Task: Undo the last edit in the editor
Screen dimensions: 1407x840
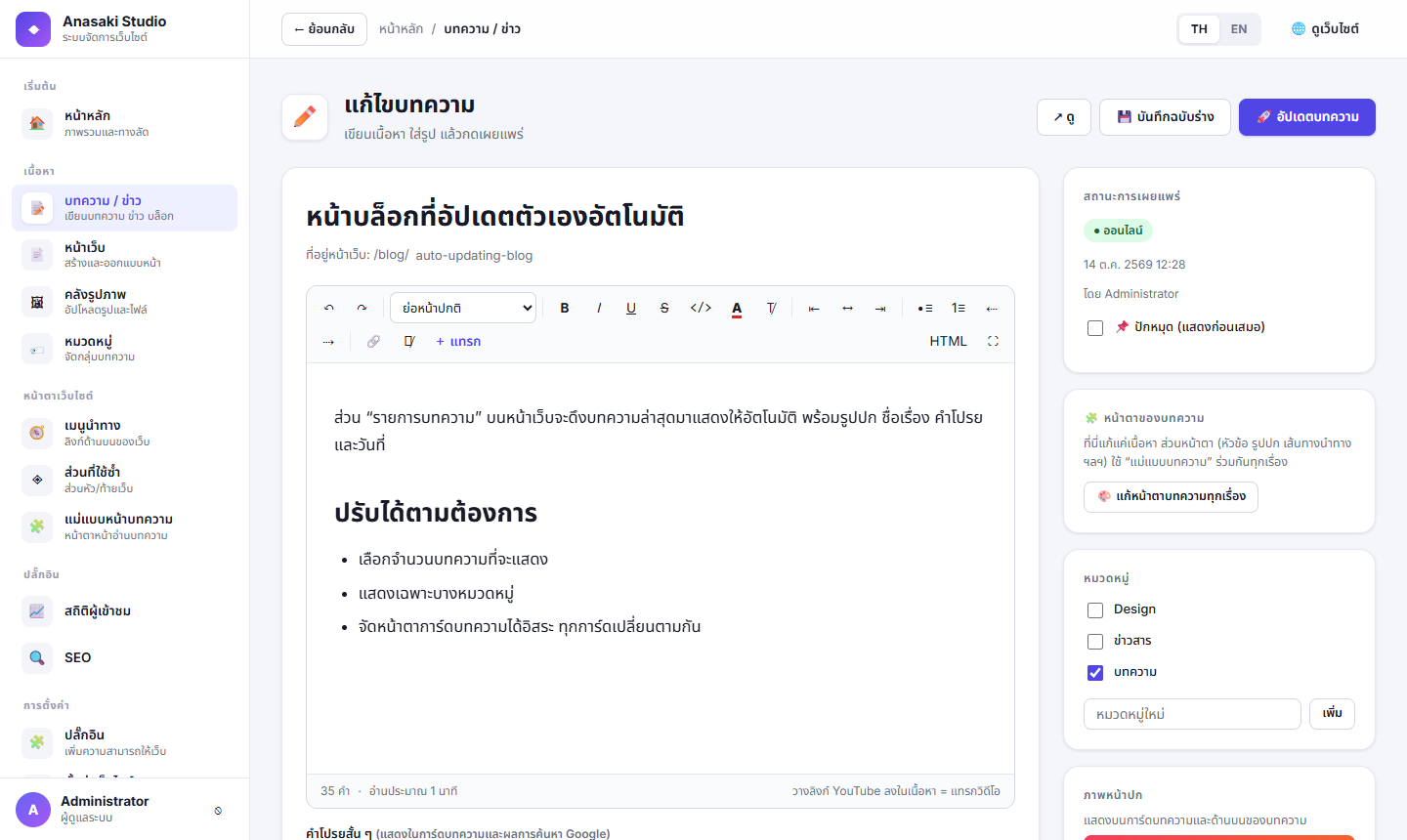Action: click(x=329, y=308)
